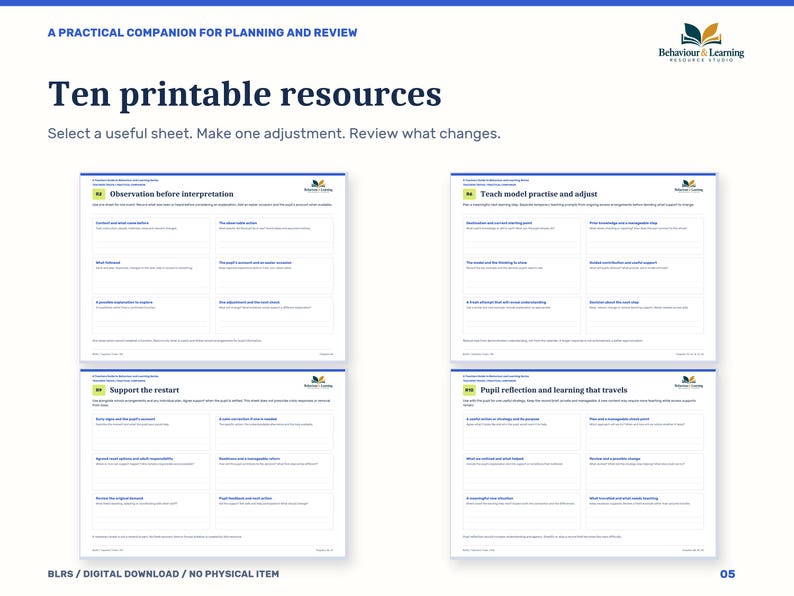Screen dimensions: 794x596
Task: Click 'Readiness and a manageable return' heading
Action: (x=249, y=459)
